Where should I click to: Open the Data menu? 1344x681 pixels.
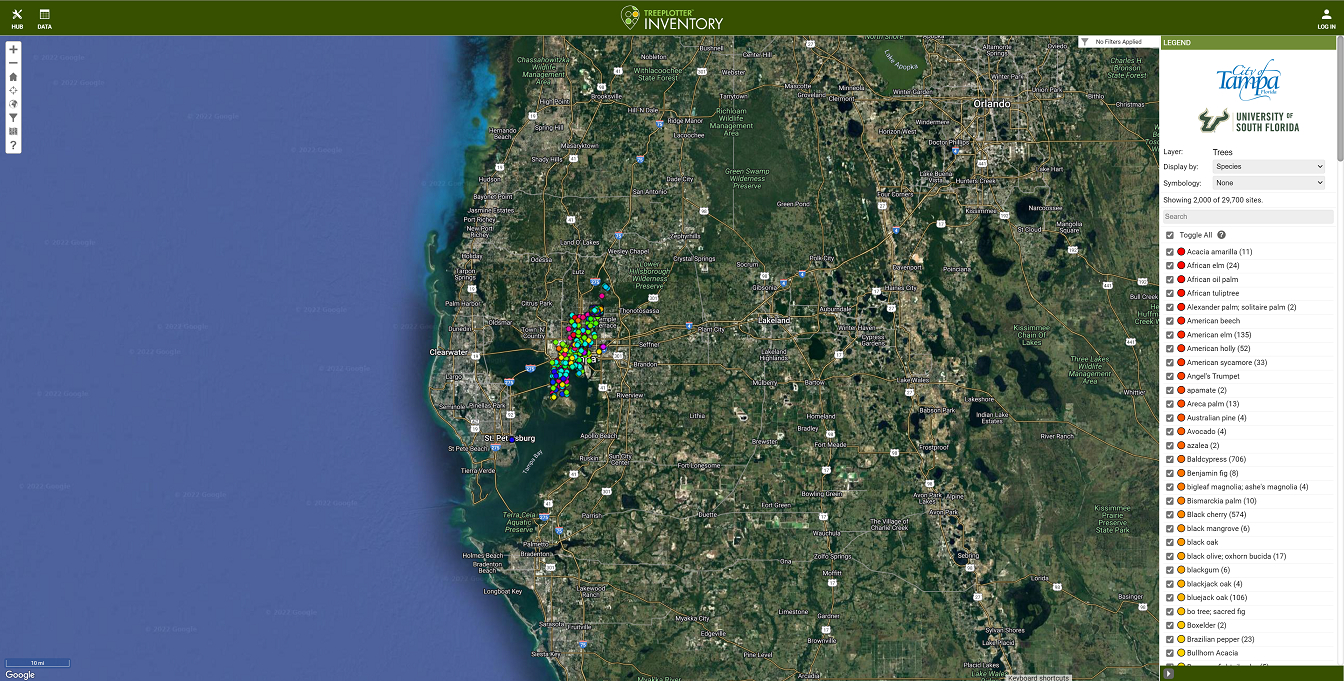[44, 18]
